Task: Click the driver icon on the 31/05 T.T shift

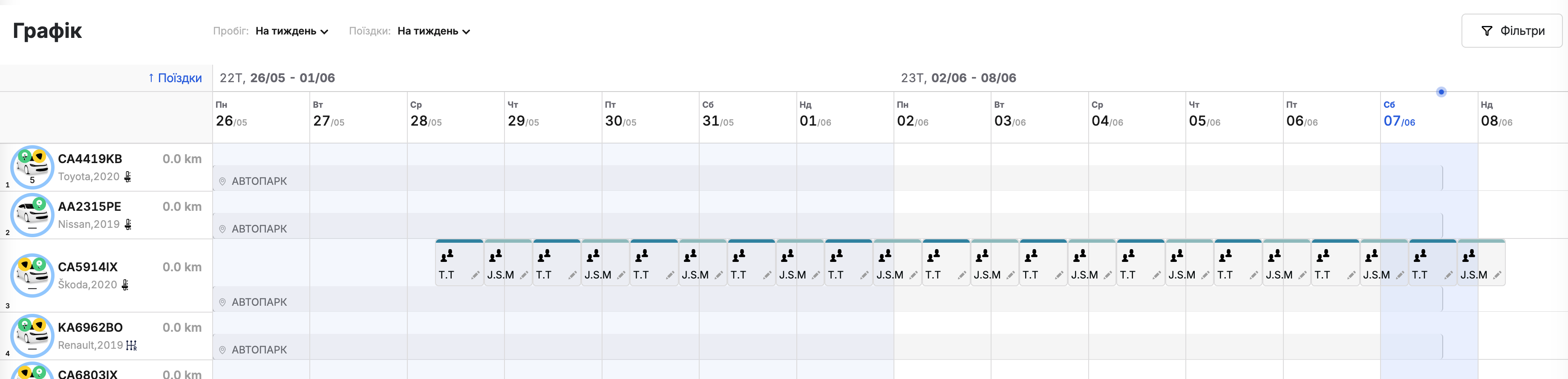Action: [x=739, y=255]
